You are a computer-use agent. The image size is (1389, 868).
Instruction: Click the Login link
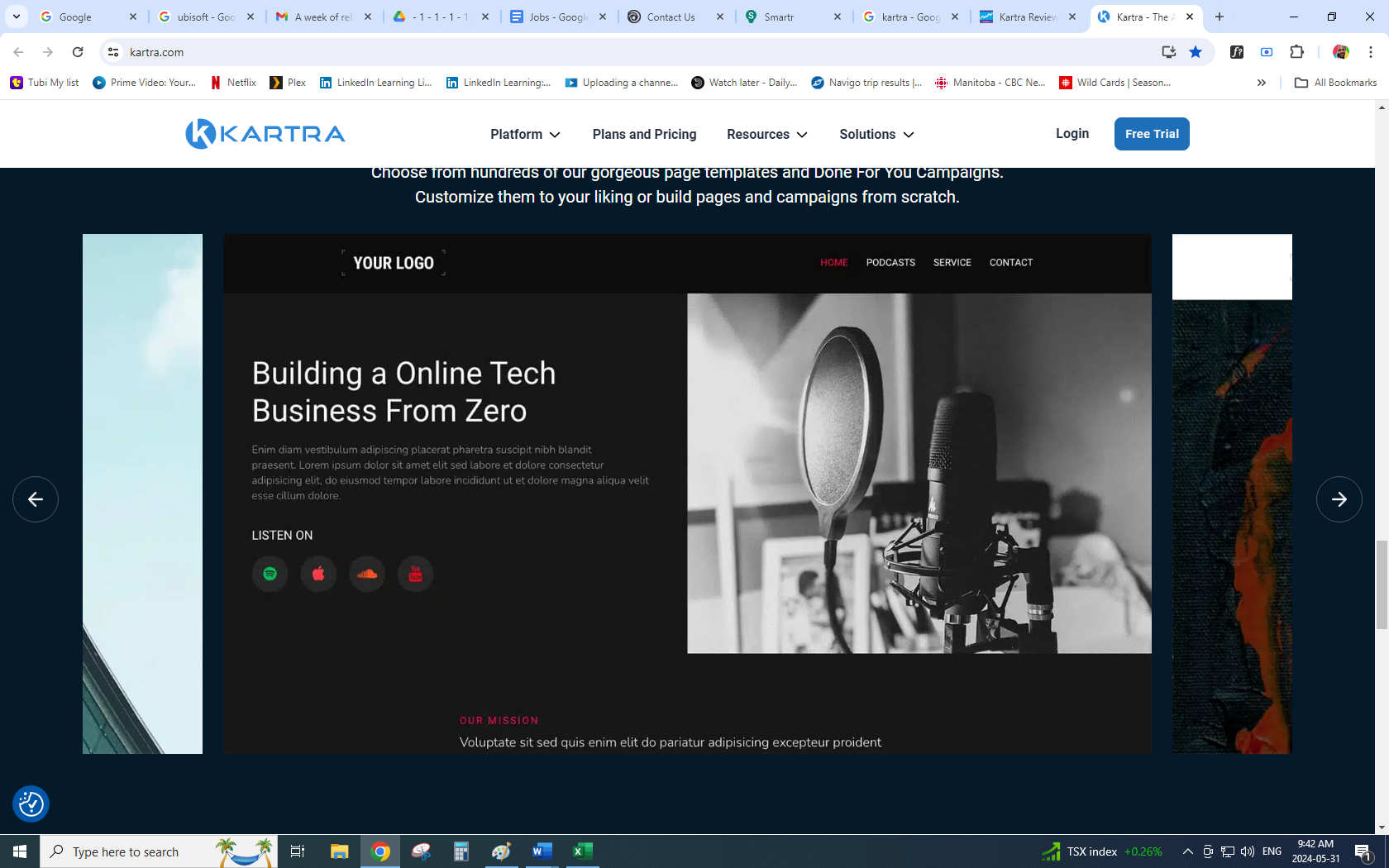pos(1072,134)
